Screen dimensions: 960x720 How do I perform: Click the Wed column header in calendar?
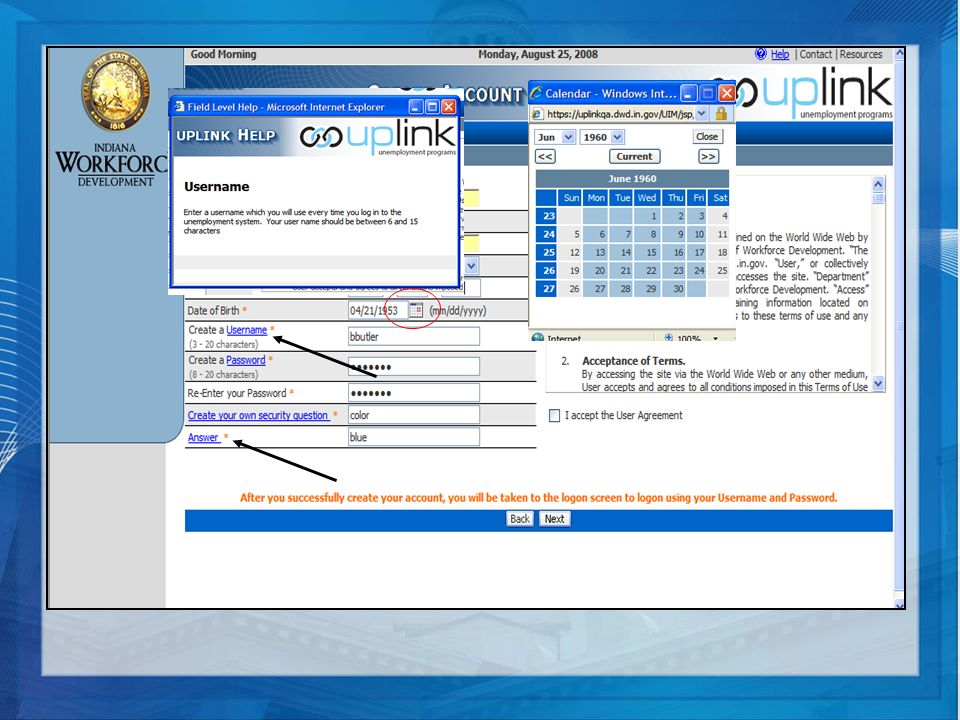click(647, 198)
